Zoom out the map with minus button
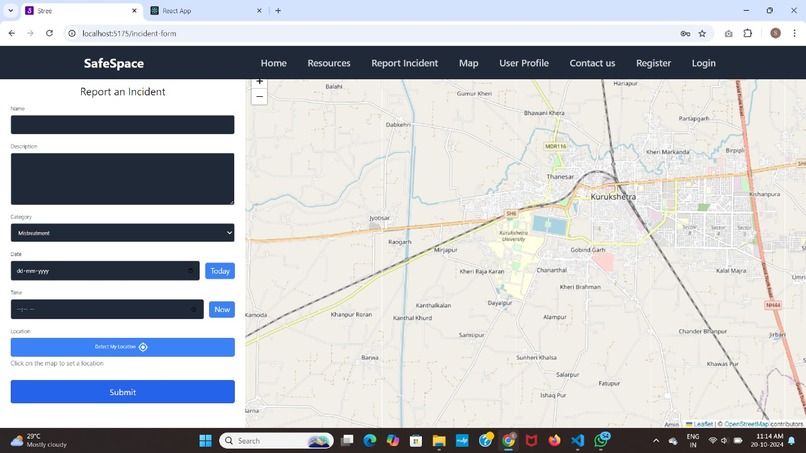806x453 pixels. click(260, 97)
